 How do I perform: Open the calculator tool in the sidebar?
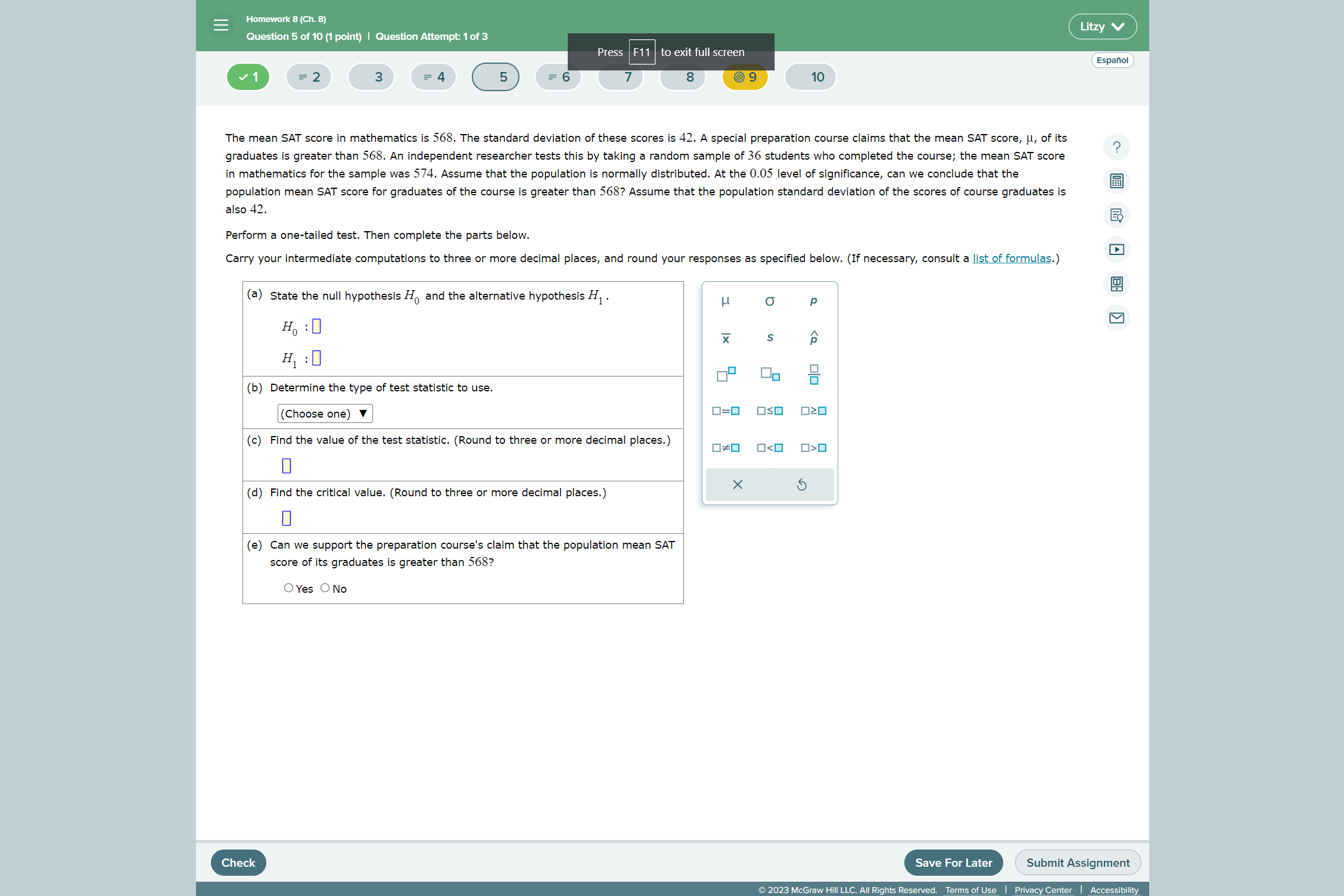1116,181
